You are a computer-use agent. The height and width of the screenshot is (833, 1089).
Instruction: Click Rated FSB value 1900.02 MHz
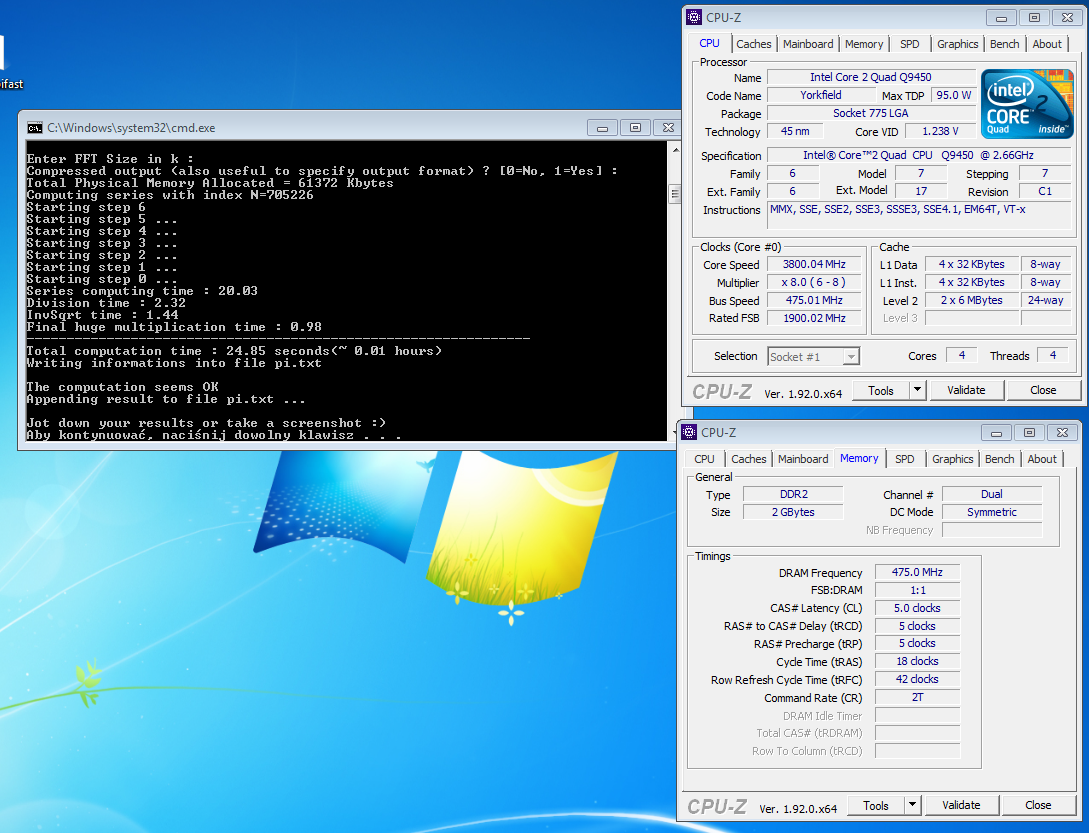814,317
